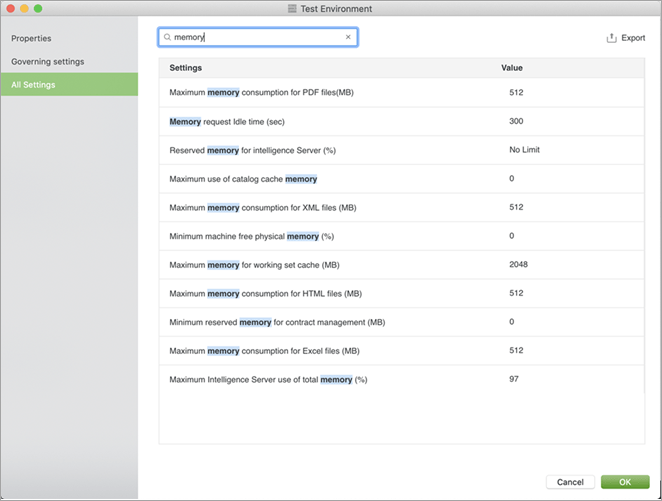Edit Memory request Idle time value 300

(516, 121)
